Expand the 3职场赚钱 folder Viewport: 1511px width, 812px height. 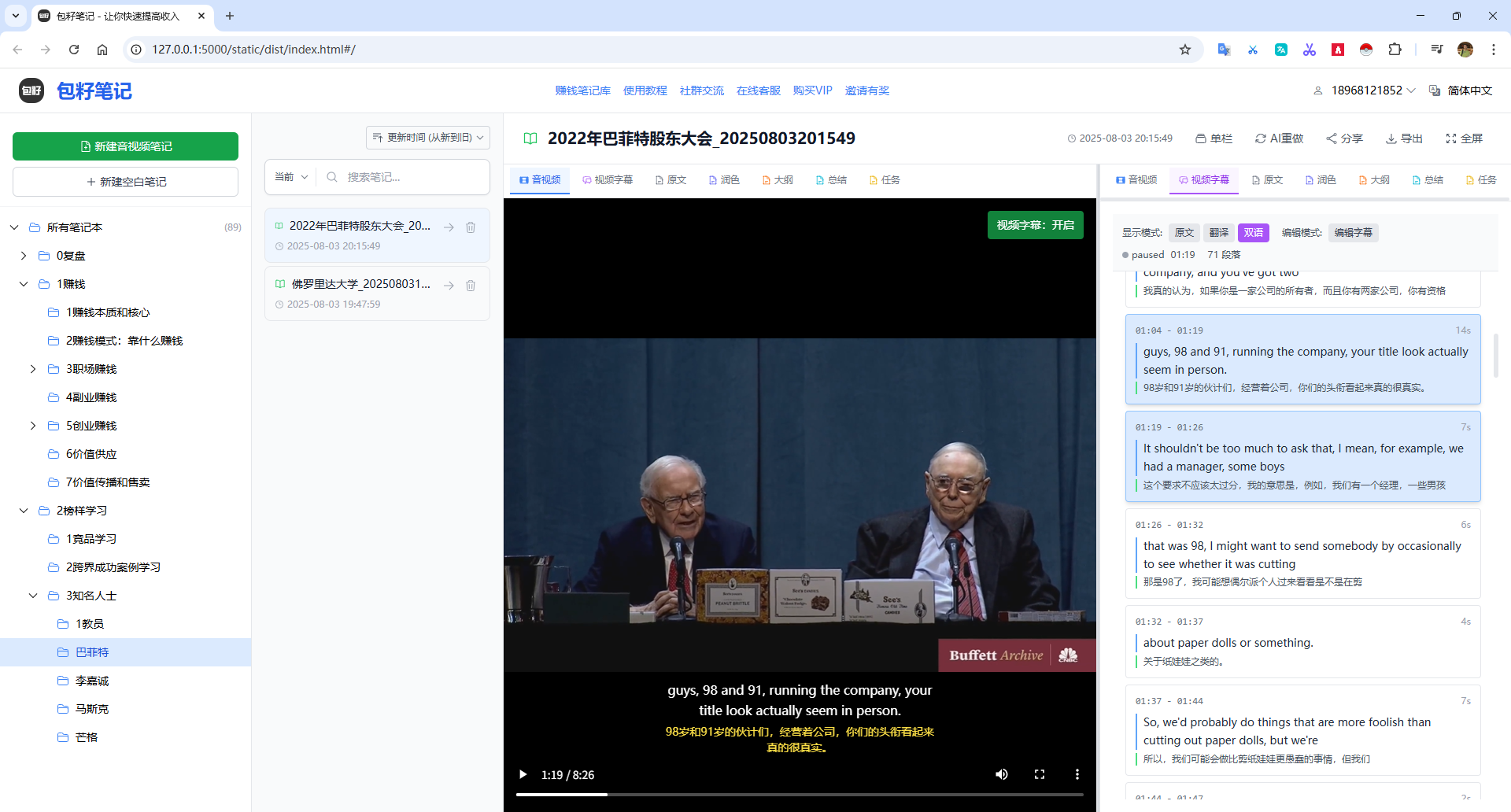click(33, 369)
